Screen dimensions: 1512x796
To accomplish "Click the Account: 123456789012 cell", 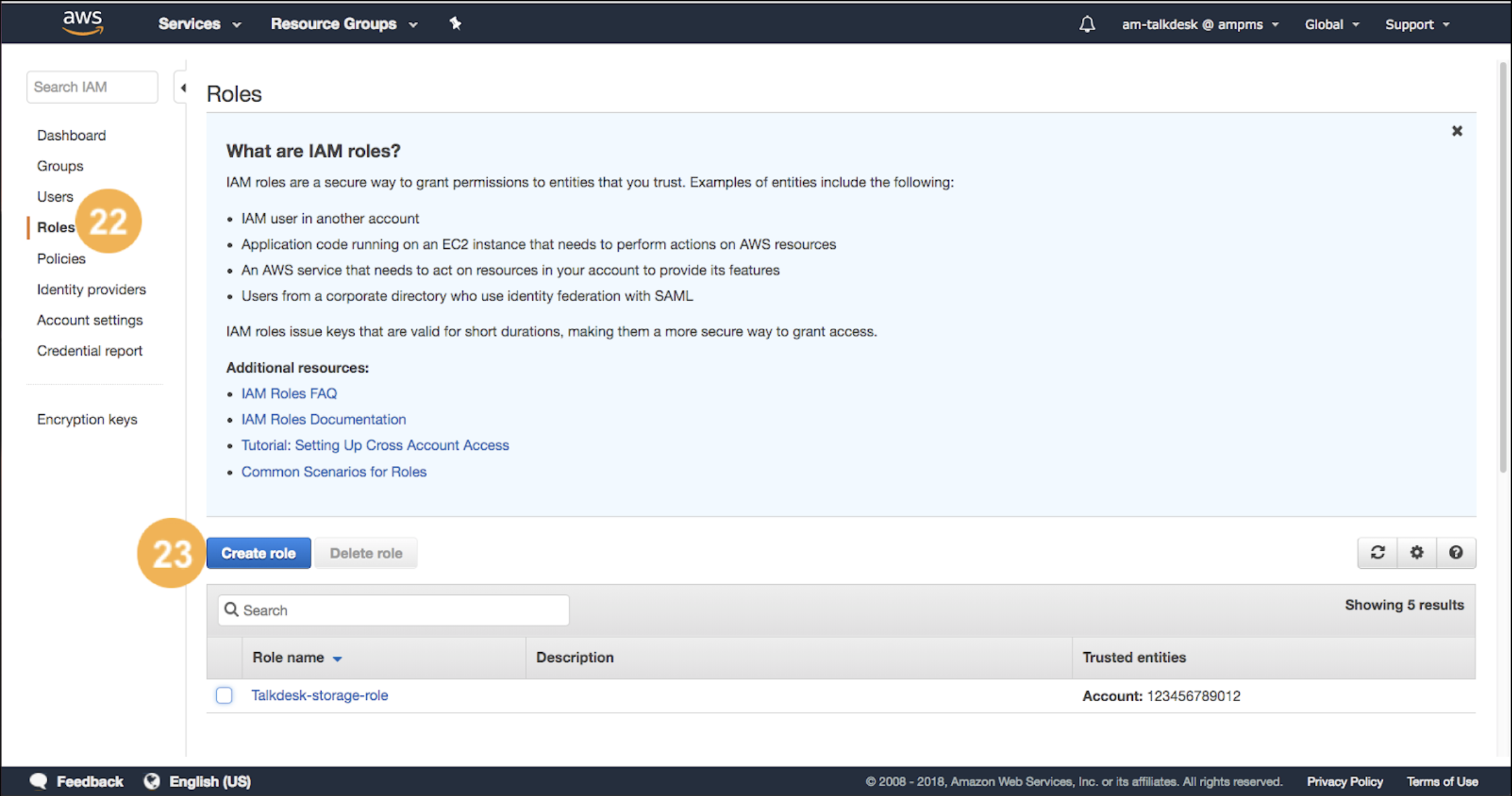I will tap(1161, 696).
